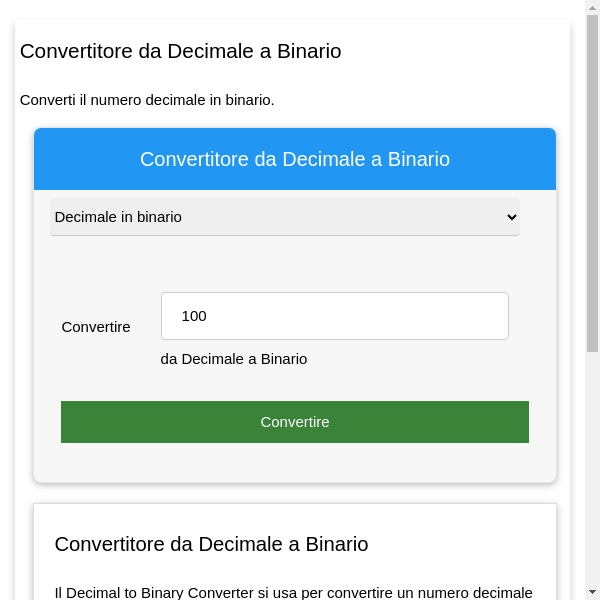Click the top page heading above the subtitle

180,51
